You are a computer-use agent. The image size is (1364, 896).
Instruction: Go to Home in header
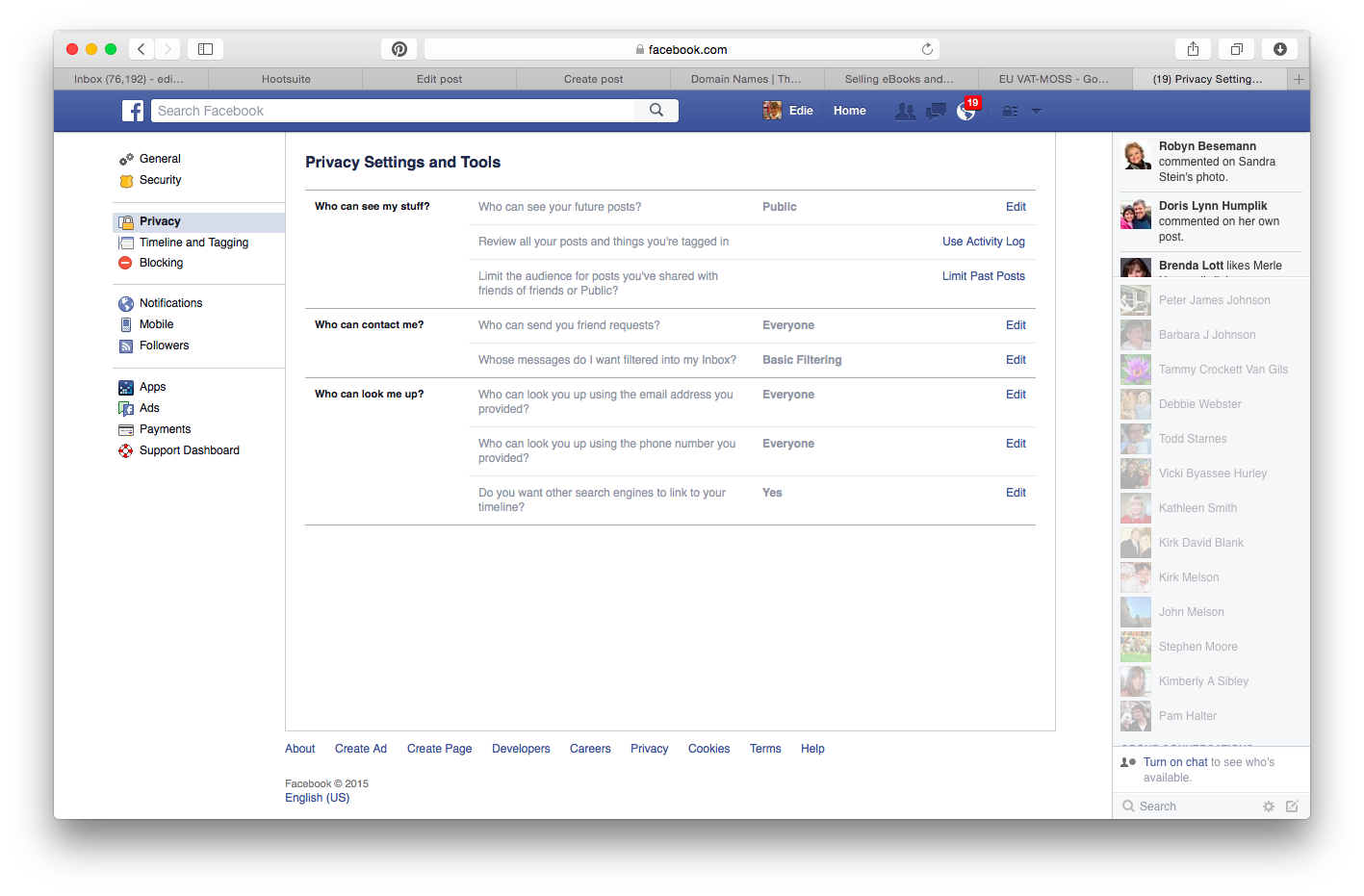click(849, 111)
